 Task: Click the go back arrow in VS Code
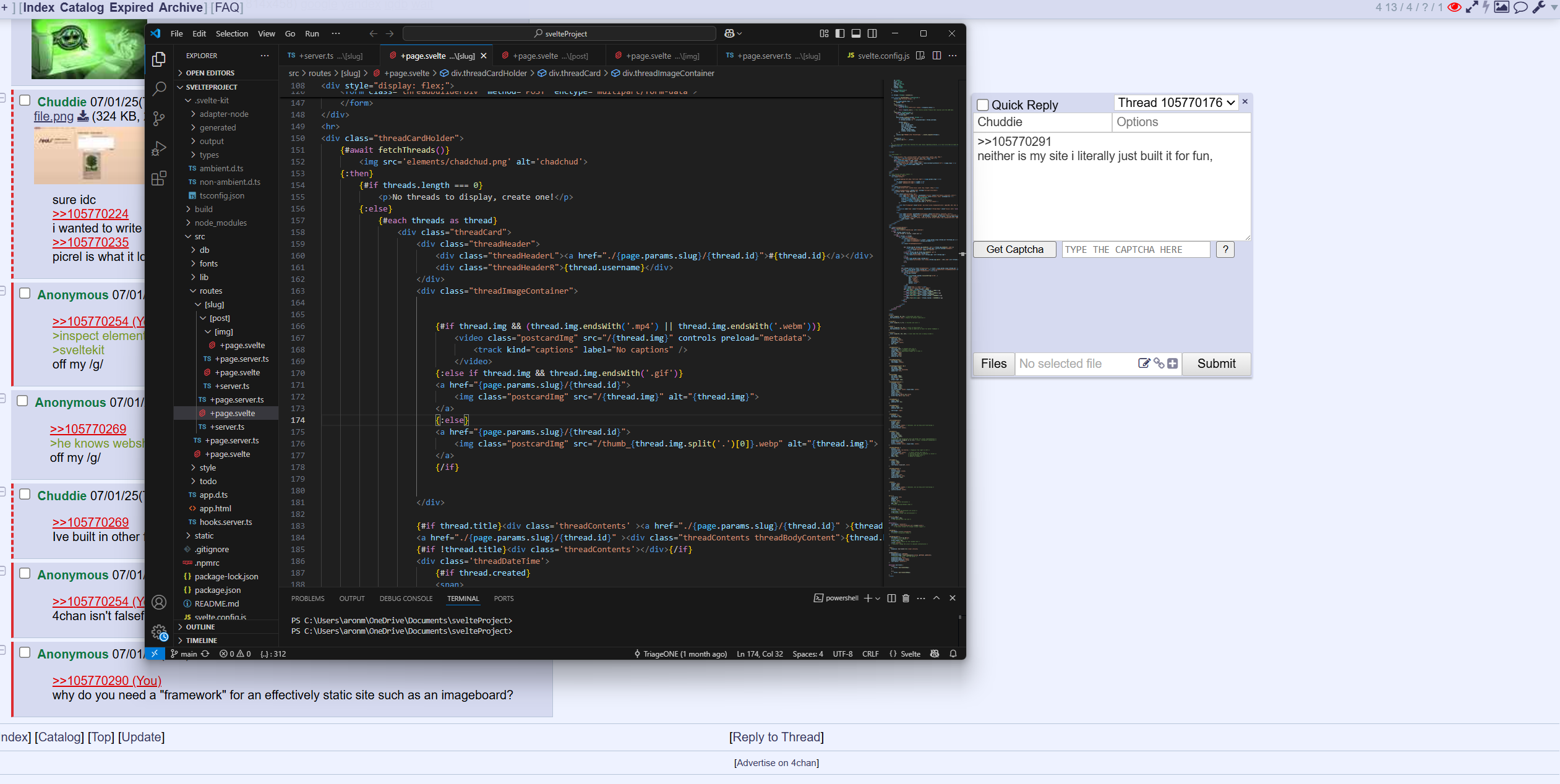pos(373,33)
